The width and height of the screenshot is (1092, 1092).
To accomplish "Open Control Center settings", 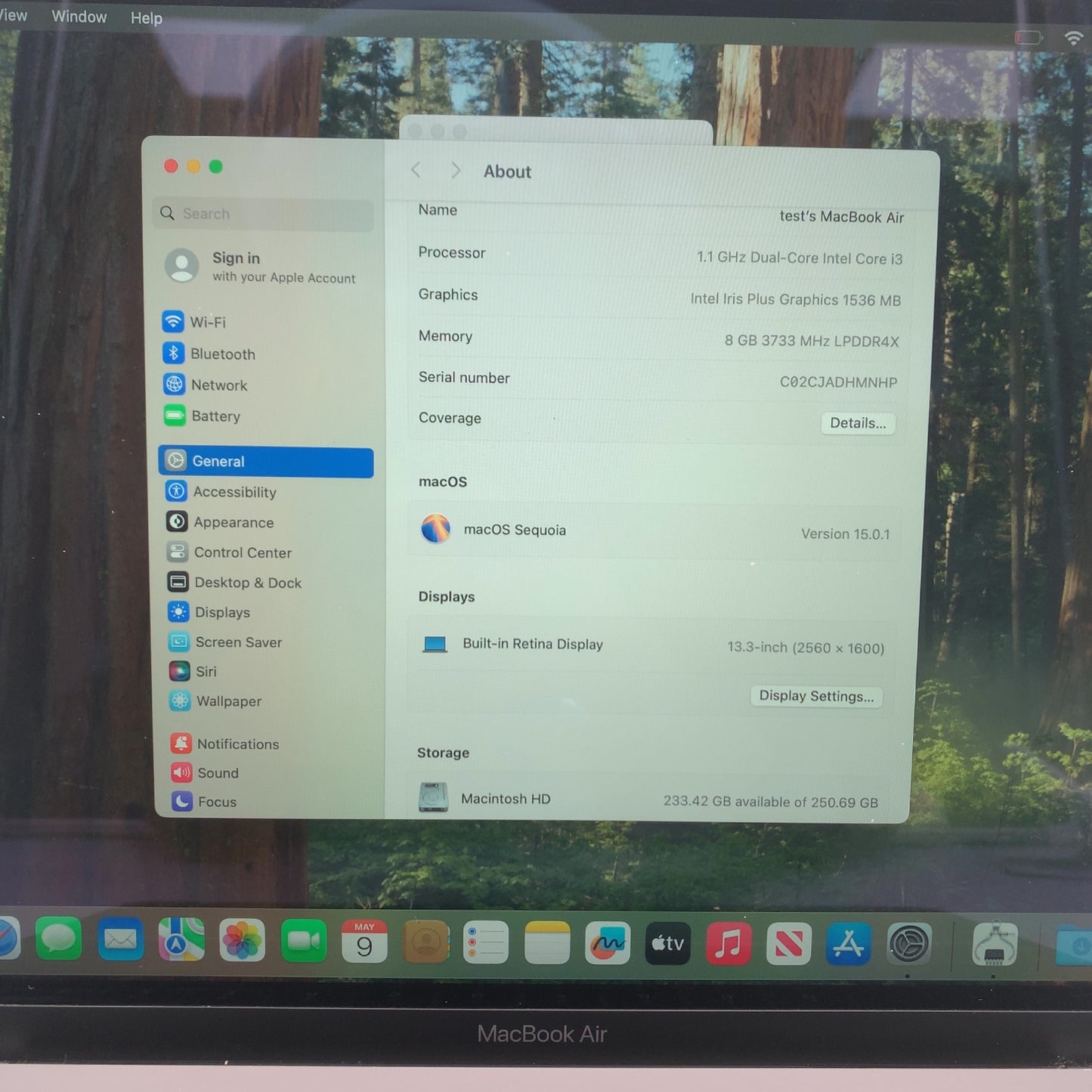I will point(229,552).
